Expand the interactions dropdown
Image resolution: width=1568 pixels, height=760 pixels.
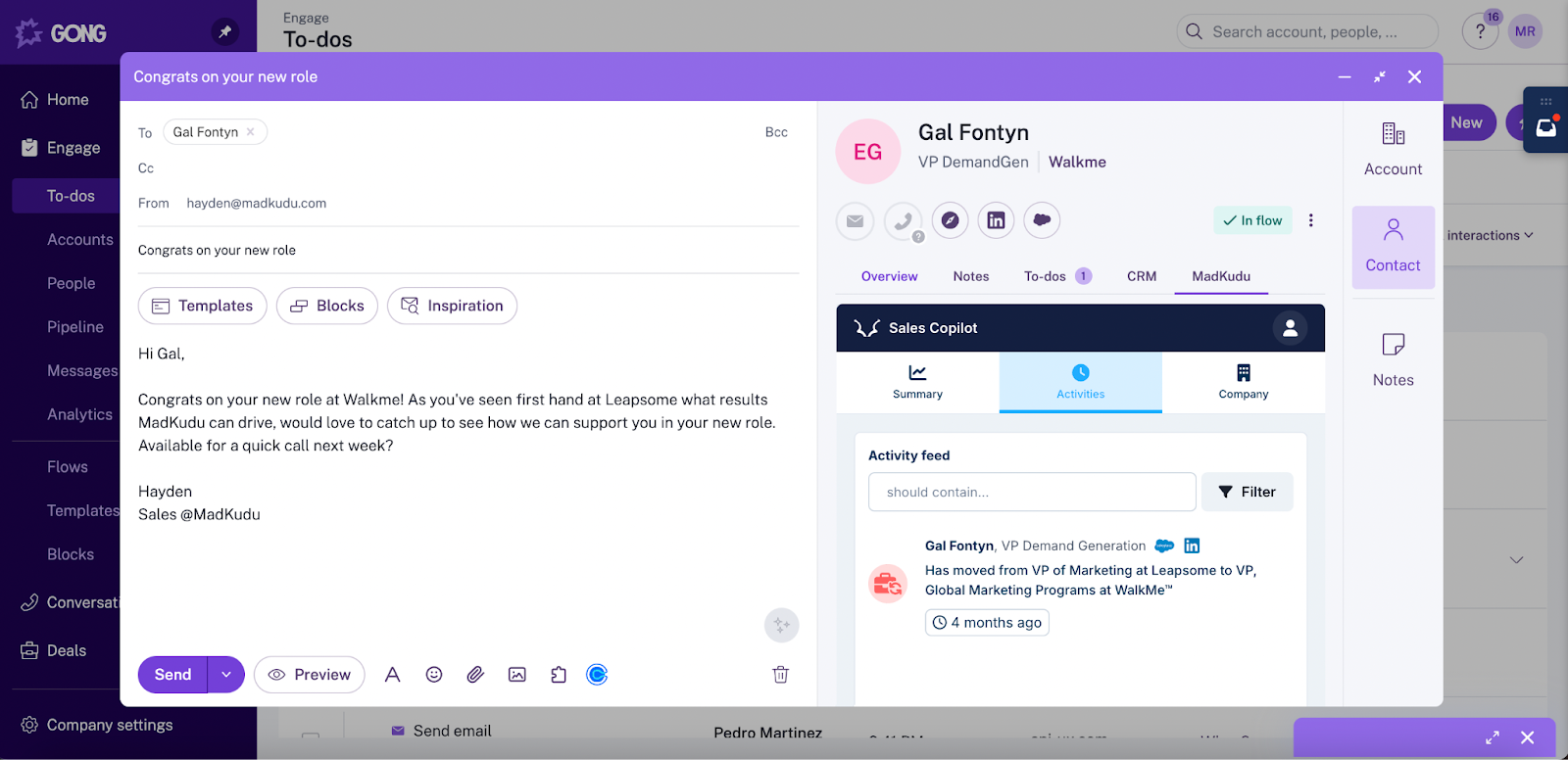click(x=1491, y=235)
